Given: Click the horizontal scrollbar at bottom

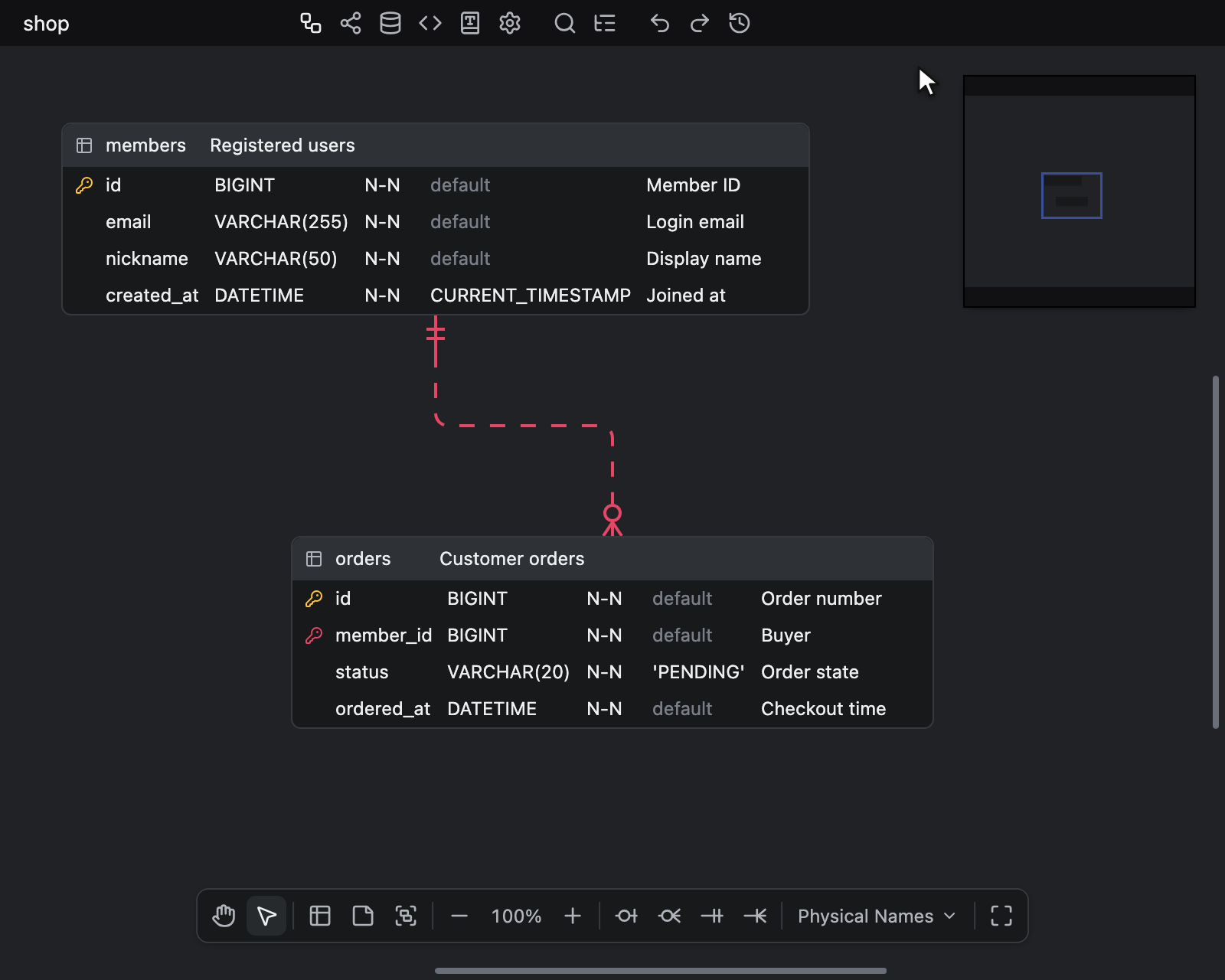Looking at the screenshot, I should [660, 971].
